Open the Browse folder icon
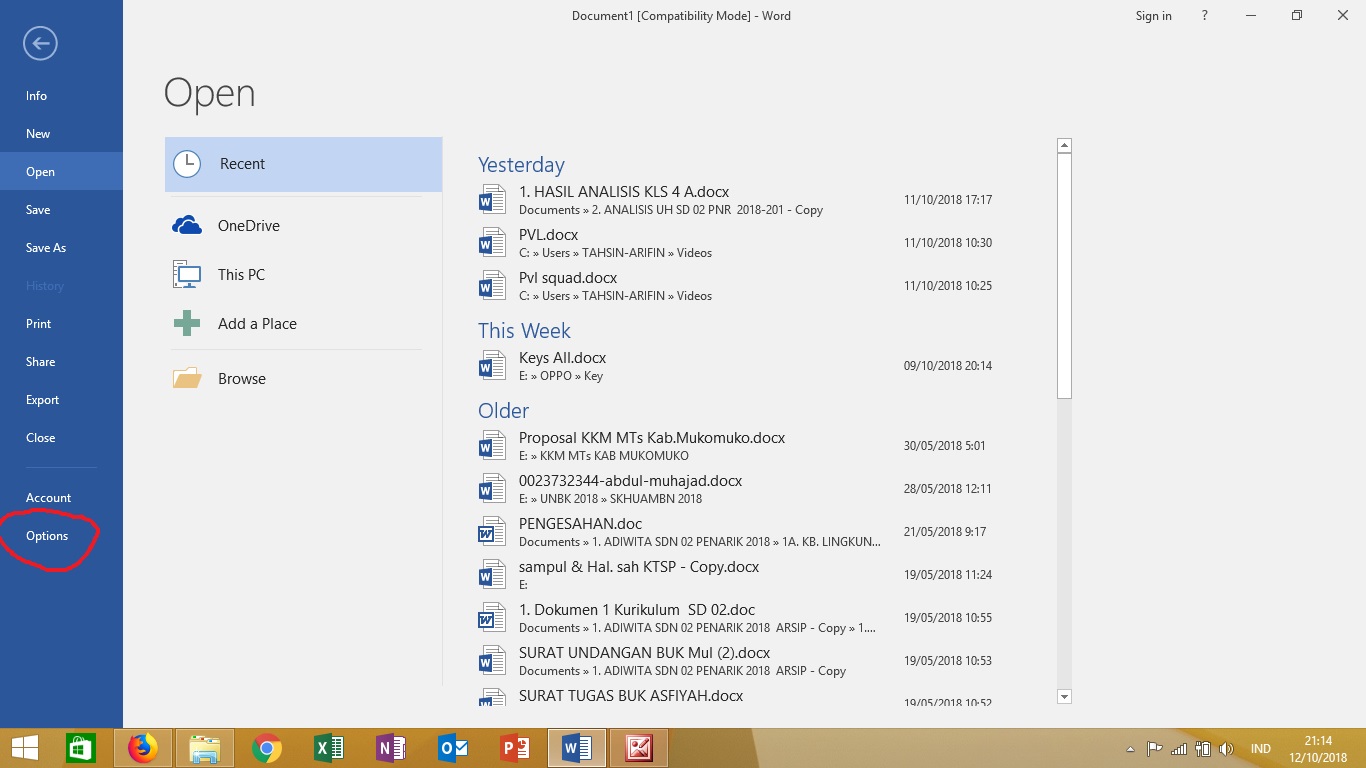 (186, 378)
